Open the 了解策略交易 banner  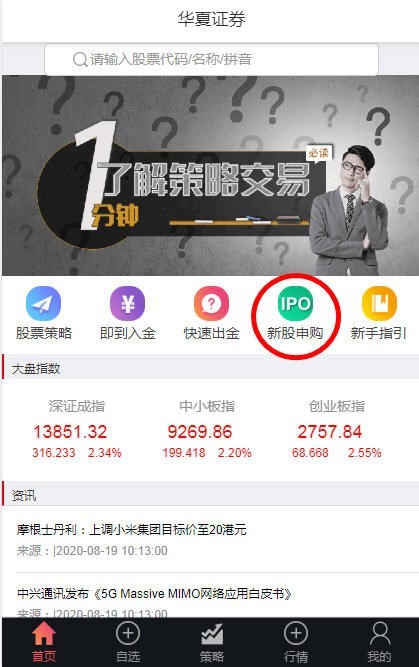pos(210,176)
